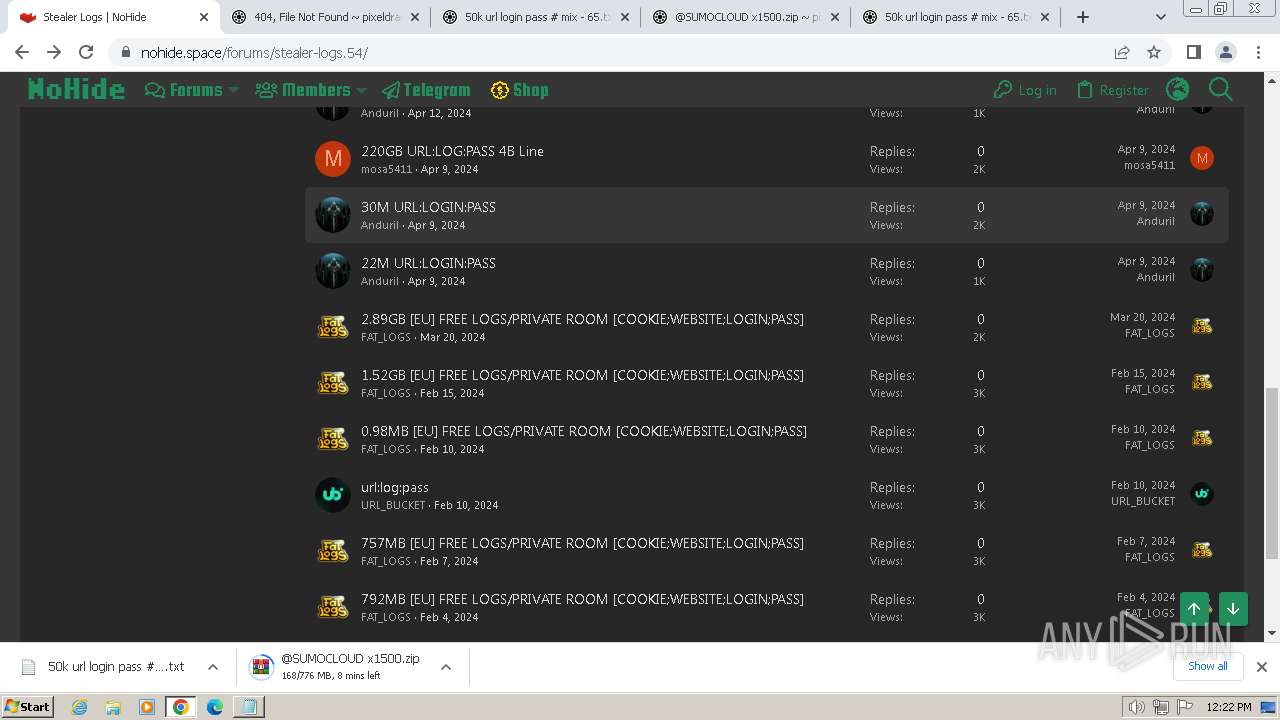Viewport: 1280px width, 720px height.
Task: Click the zip file icon in downloads bar
Action: (262, 667)
